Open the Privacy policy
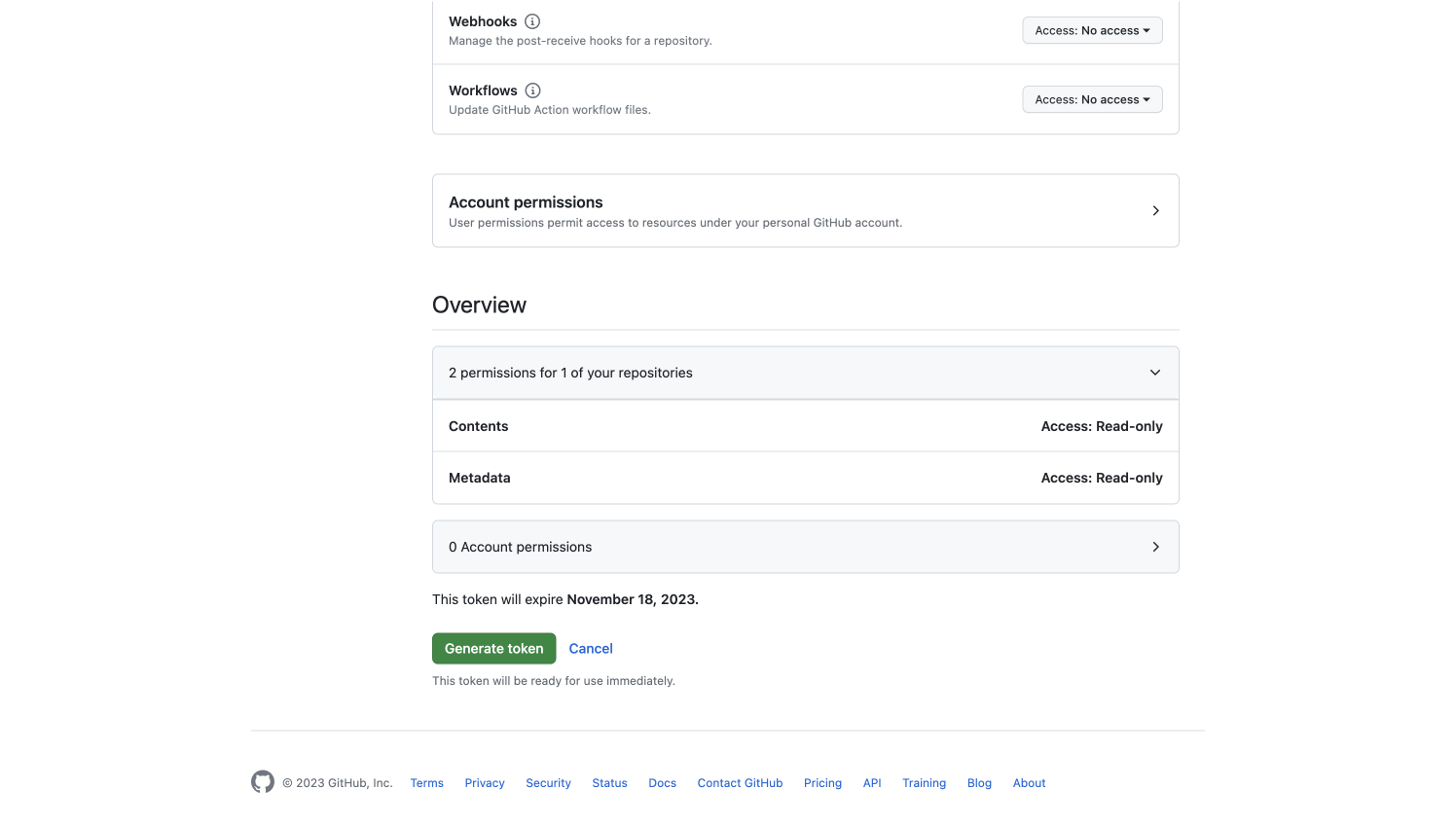The height and width of the screenshot is (825, 1456). pyautogui.click(x=484, y=782)
